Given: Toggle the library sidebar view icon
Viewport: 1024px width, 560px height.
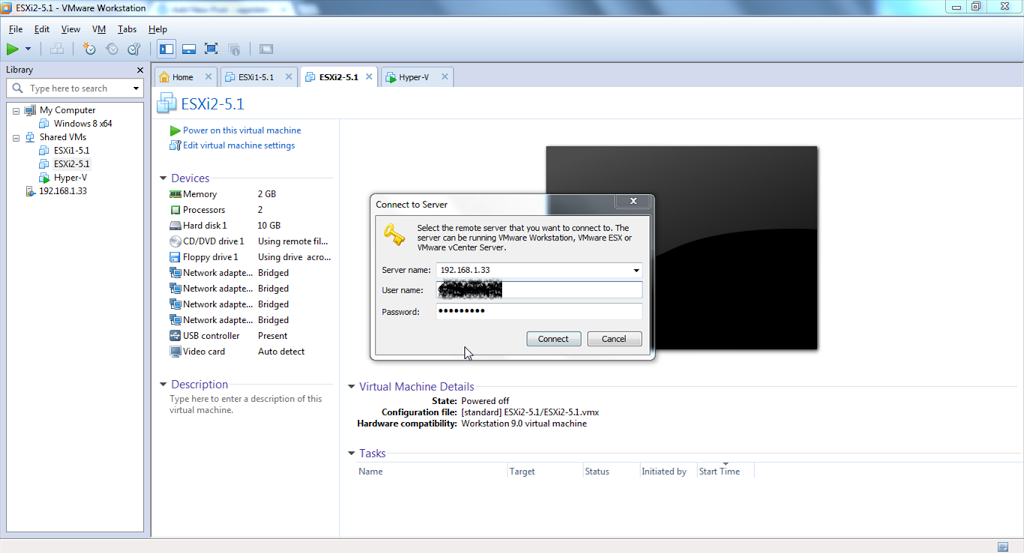Looking at the screenshot, I should (x=167, y=49).
